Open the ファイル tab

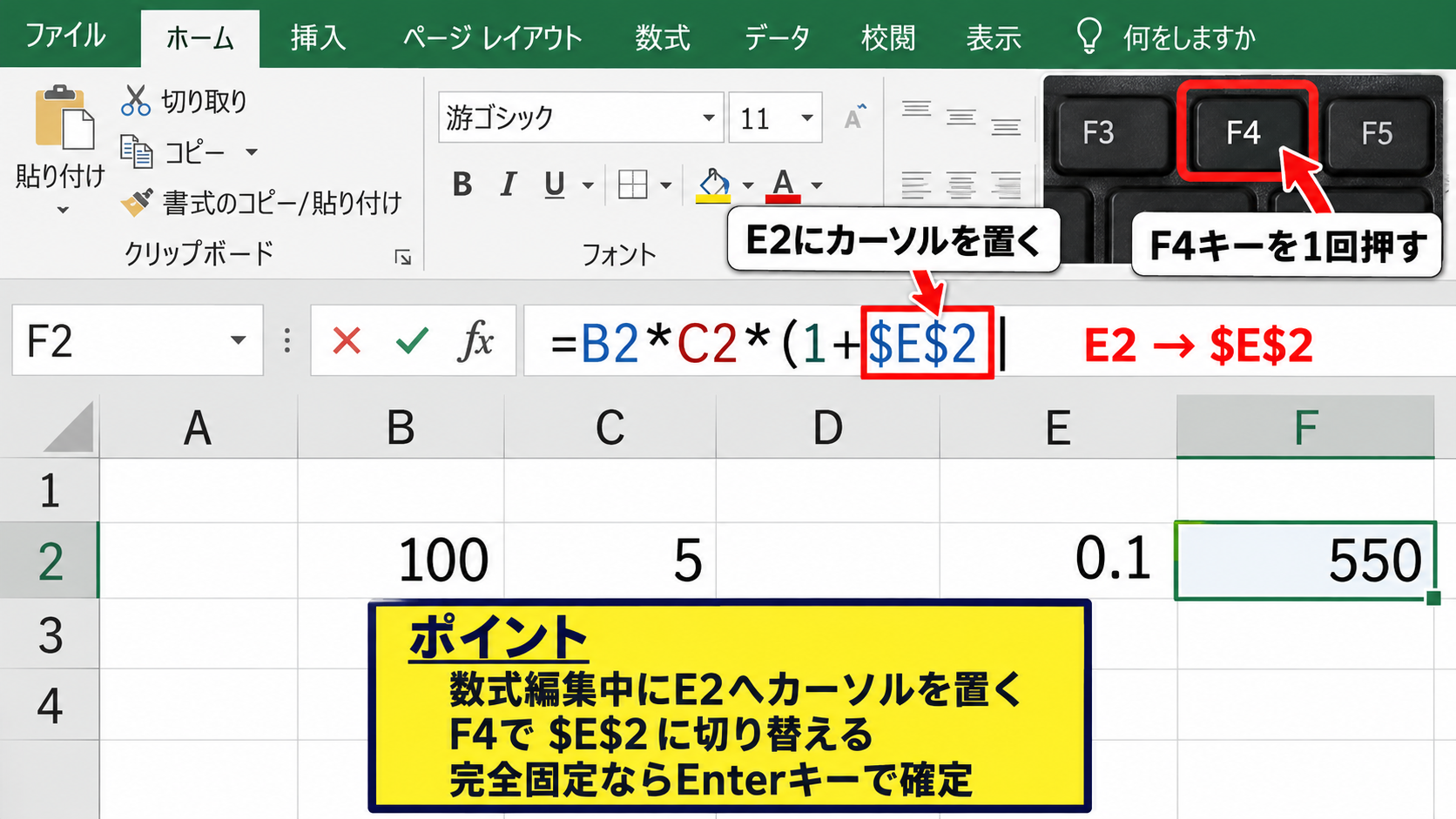coord(65,36)
